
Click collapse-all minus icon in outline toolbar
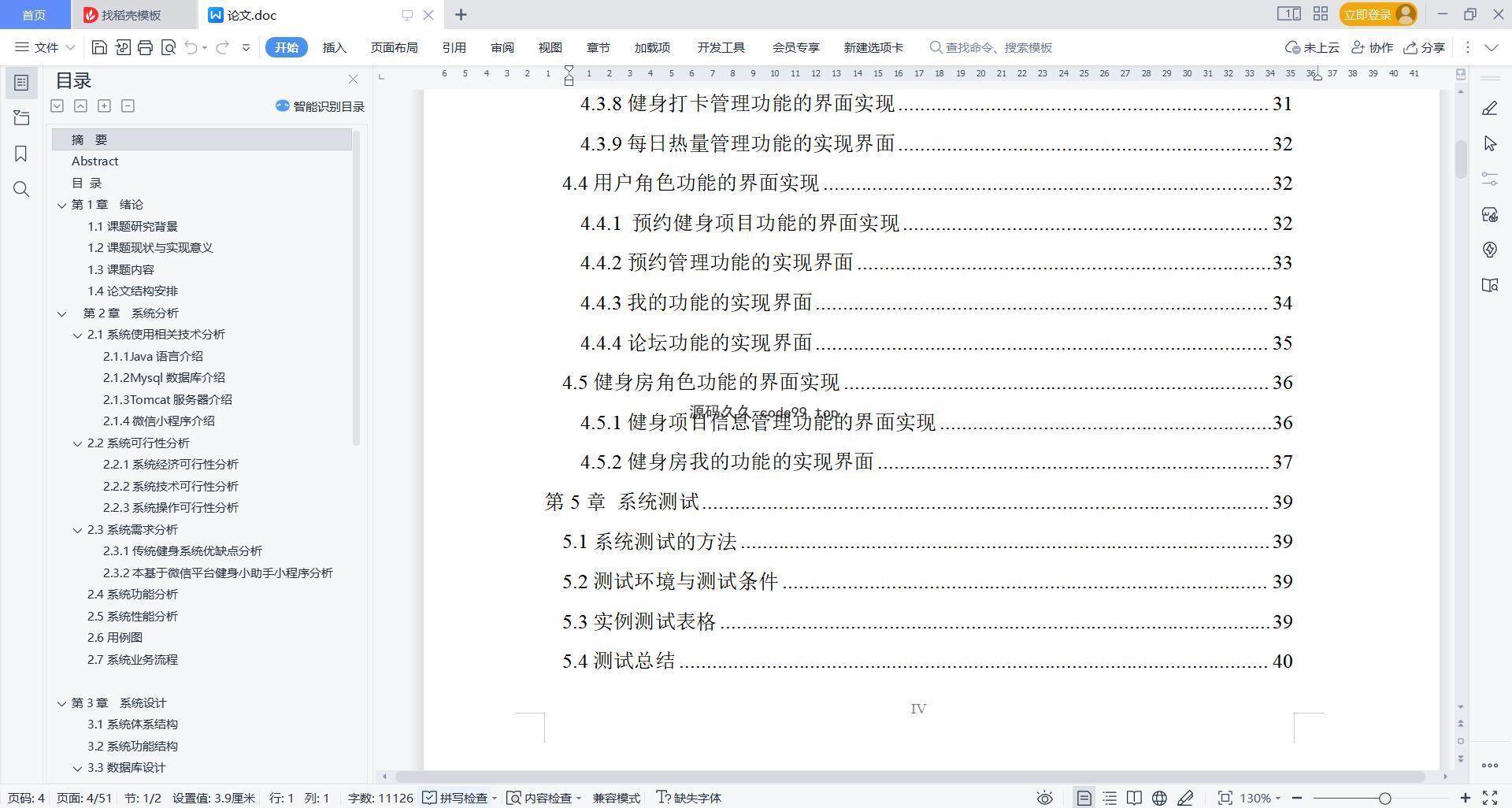(128, 106)
